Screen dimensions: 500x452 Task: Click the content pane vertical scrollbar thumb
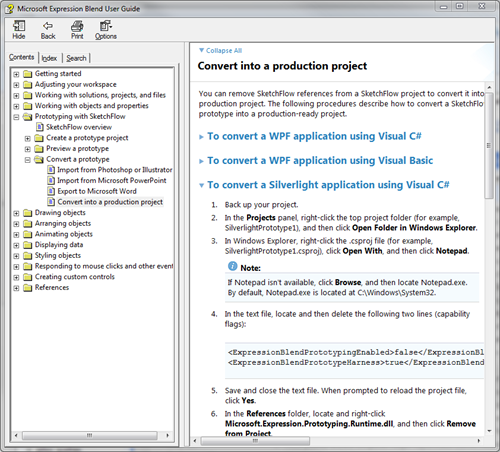489,145
